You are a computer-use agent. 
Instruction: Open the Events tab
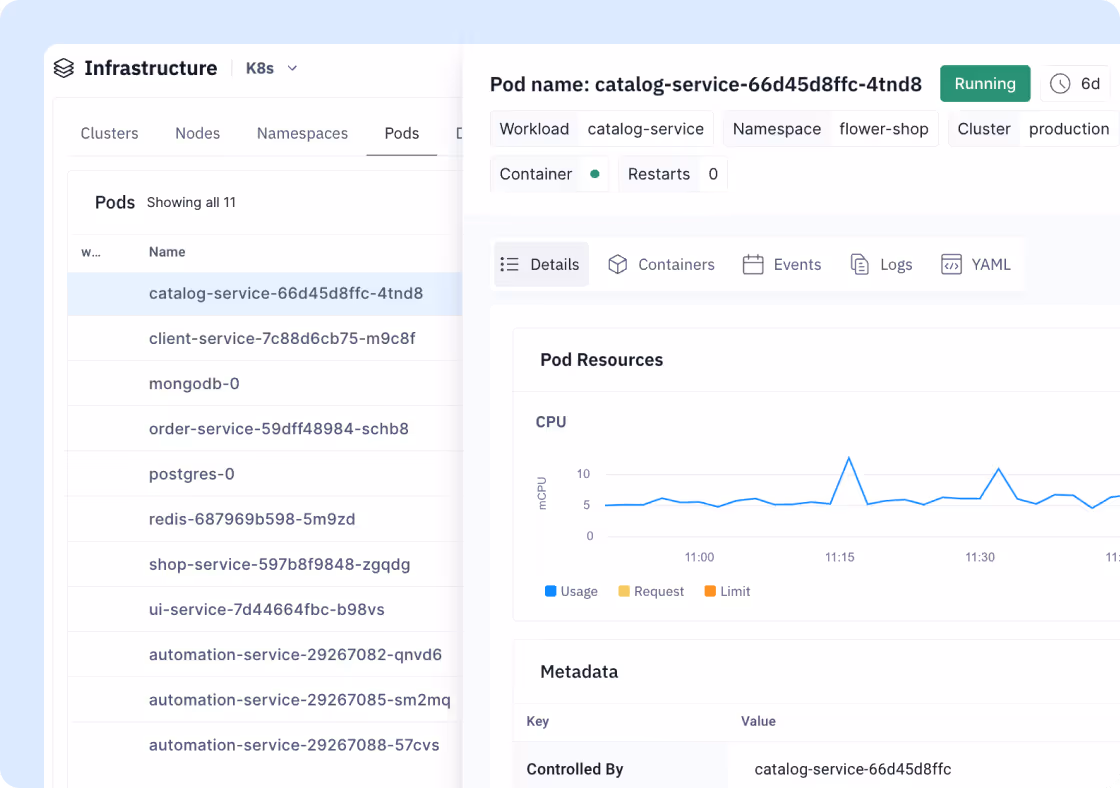pos(782,264)
